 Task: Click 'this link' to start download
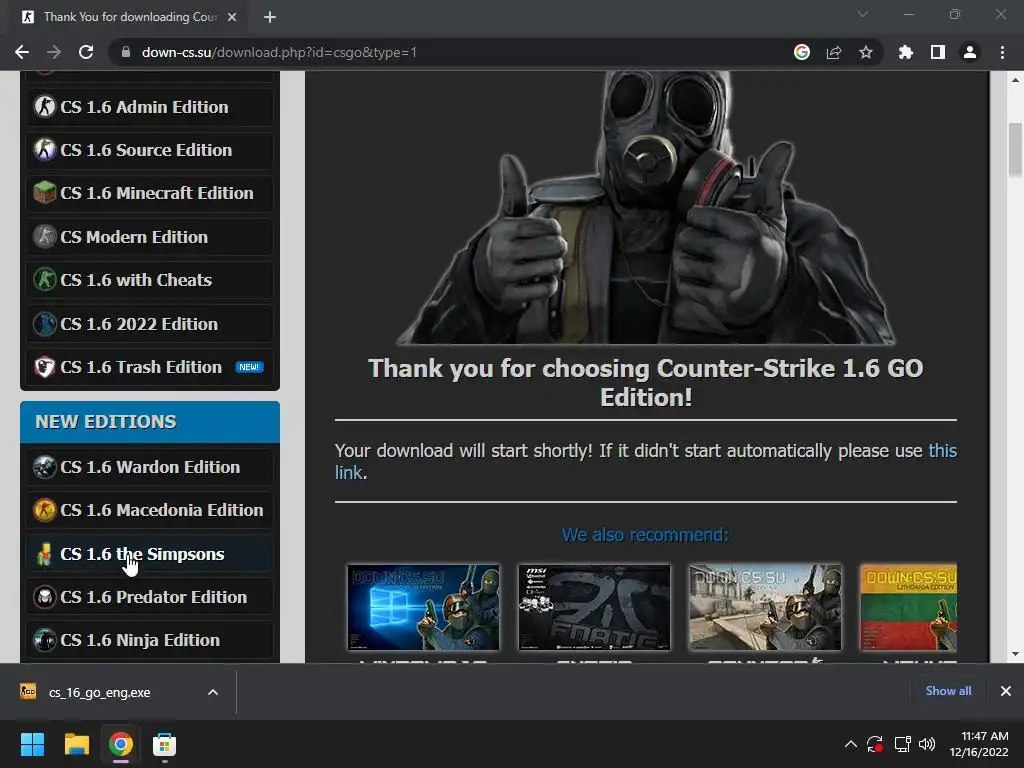click(942, 451)
